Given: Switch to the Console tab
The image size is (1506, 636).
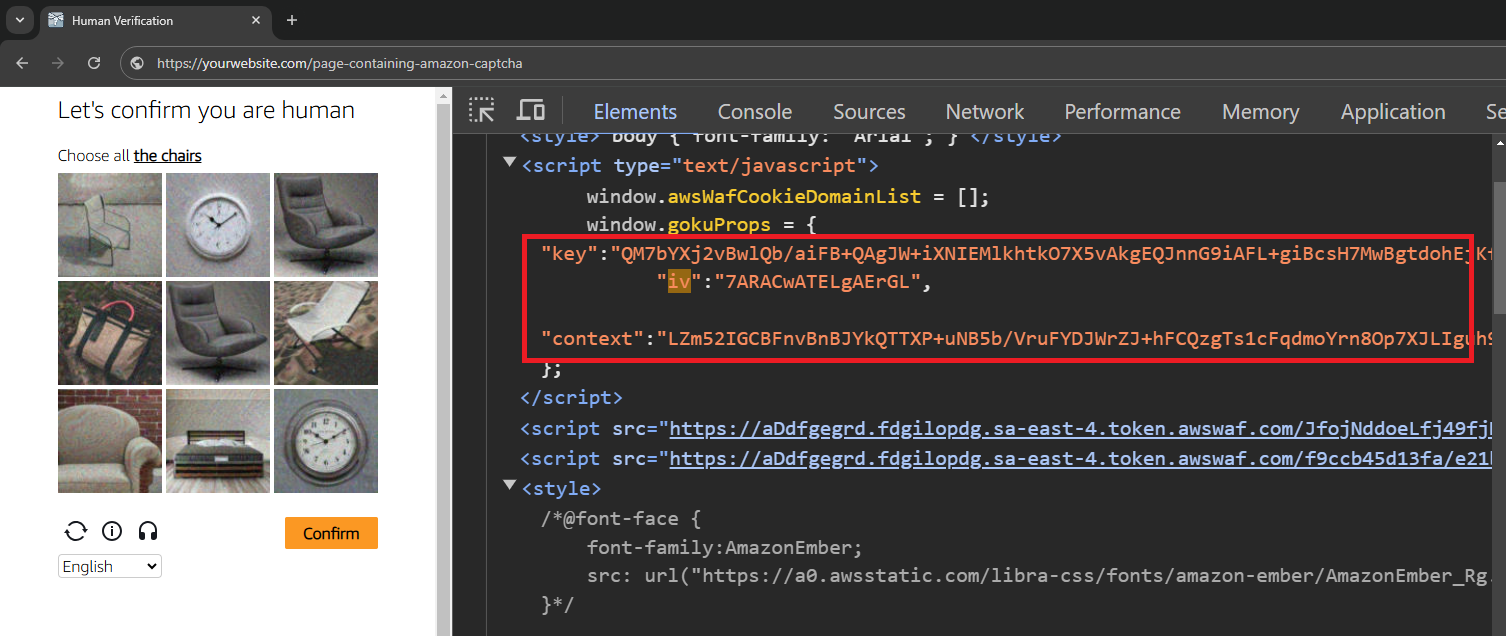Looking at the screenshot, I should (x=754, y=112).
